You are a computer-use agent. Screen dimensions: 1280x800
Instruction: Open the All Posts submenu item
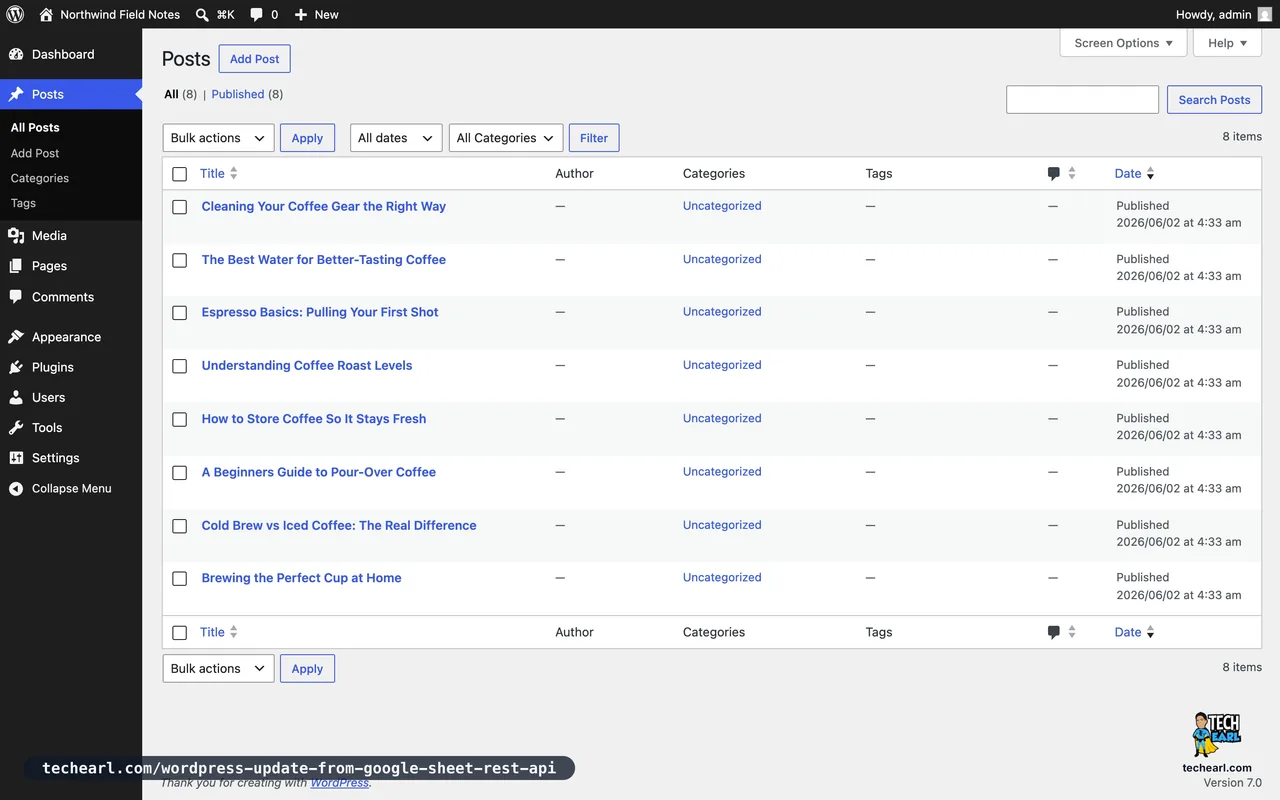tap(35, 128)
